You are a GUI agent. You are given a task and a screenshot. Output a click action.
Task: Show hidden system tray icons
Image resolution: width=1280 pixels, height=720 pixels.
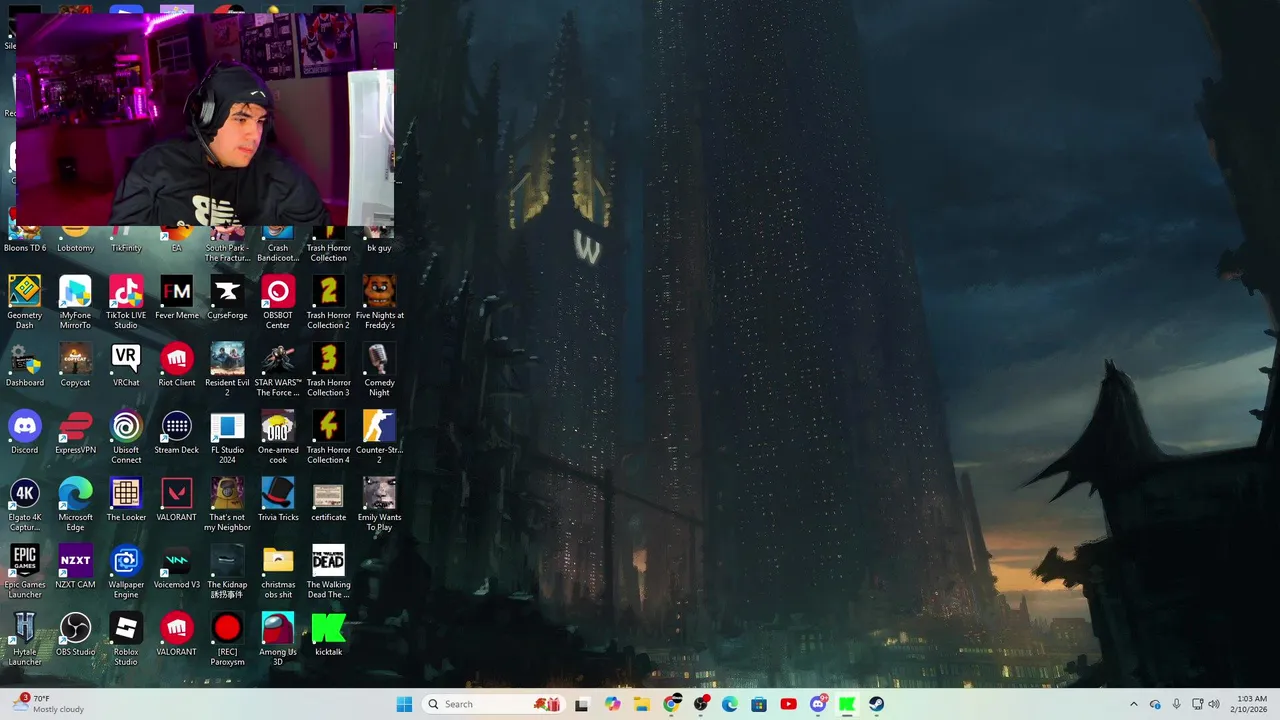pos(1133,704)
